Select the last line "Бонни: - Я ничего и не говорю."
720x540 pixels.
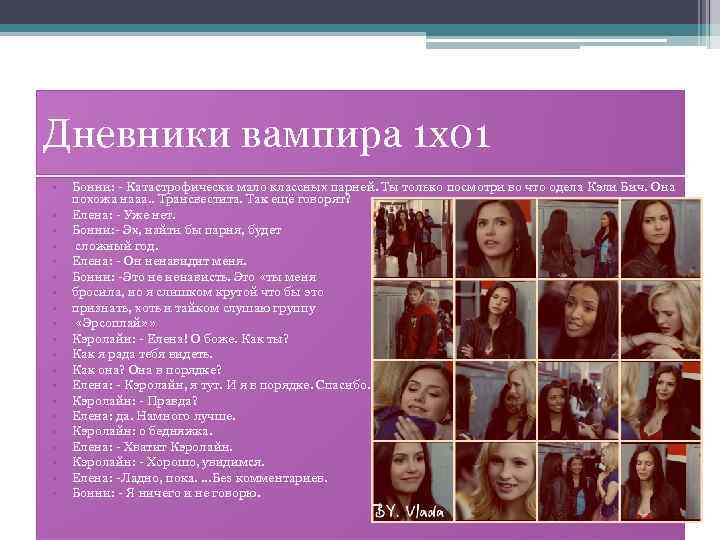(x=167, y=494)
